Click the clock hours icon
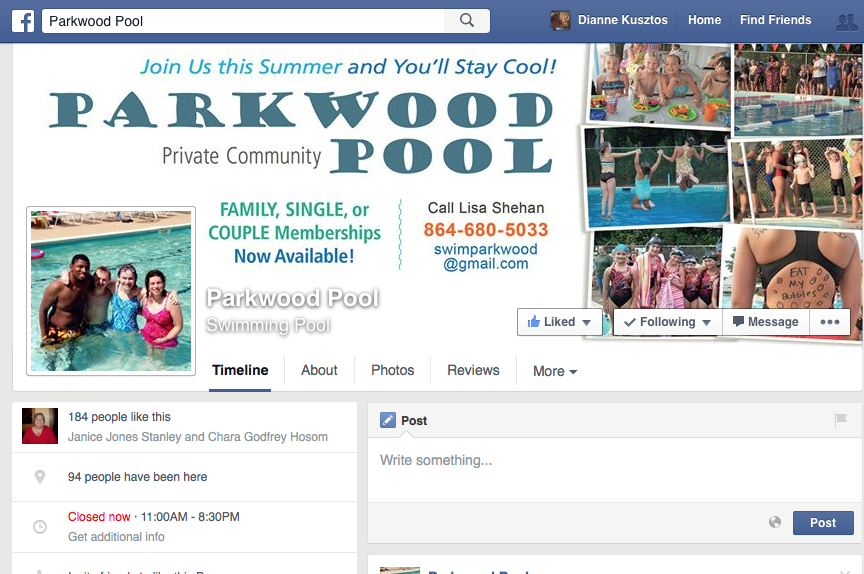 (40, 527)
